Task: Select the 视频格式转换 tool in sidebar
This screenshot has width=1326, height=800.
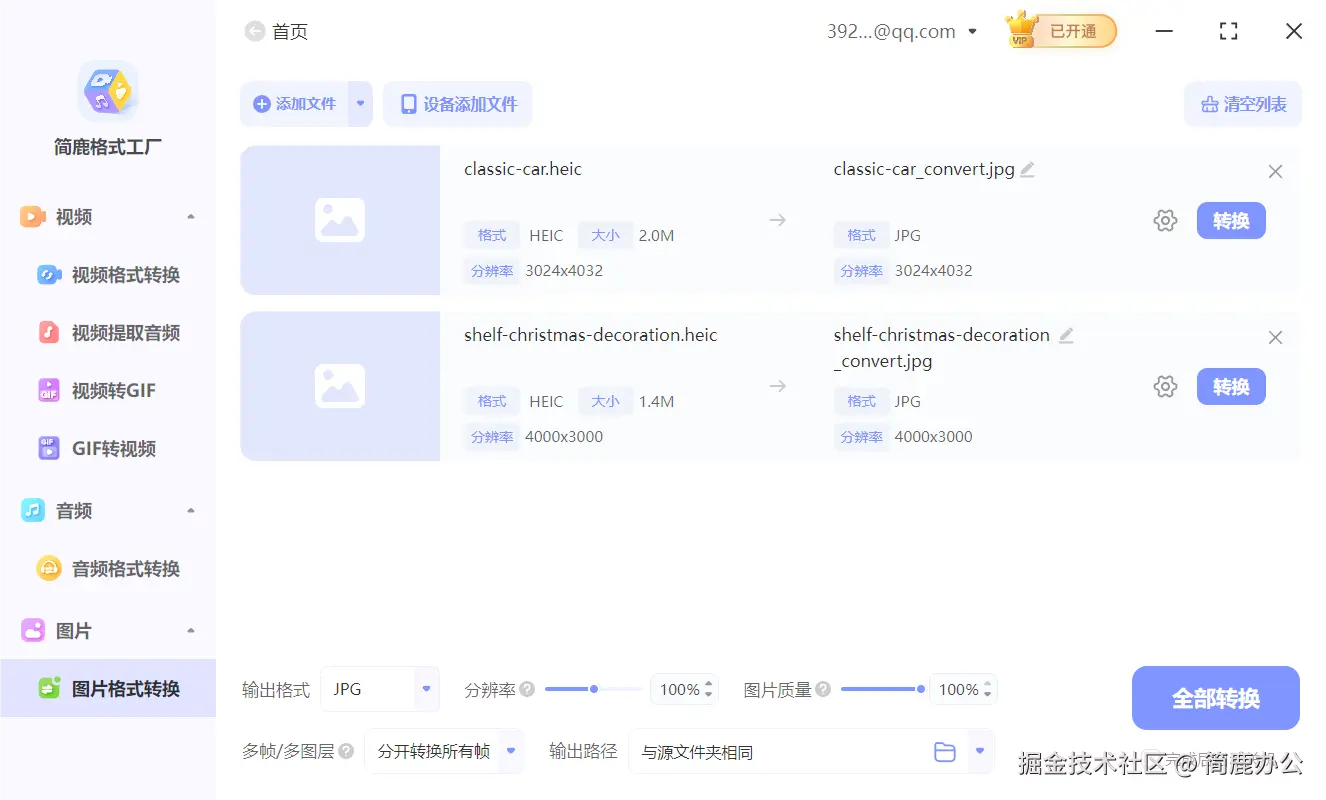Action: (x=106, y=274)
